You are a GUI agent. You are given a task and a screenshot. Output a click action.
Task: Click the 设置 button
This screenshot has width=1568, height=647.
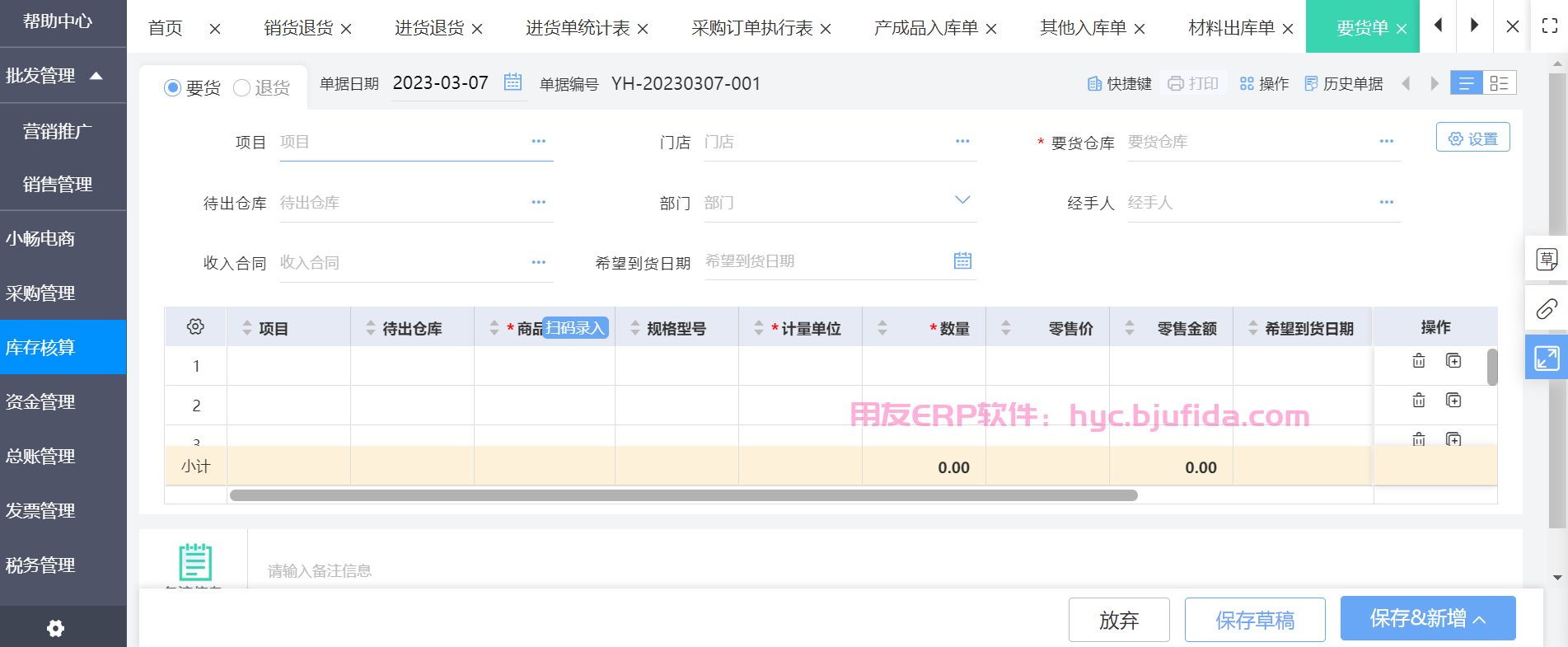pyautogui.click(x=1473, y=138)
